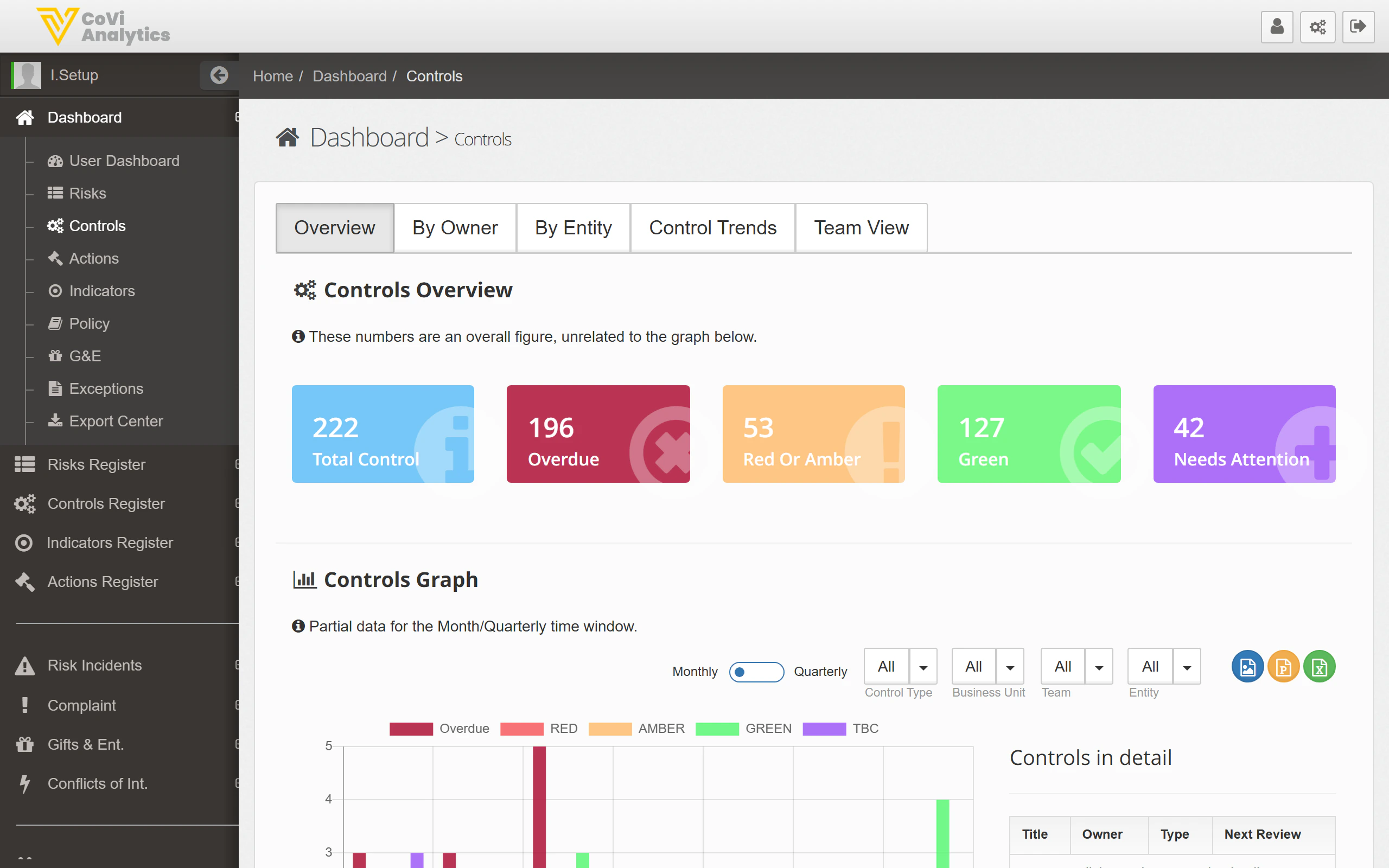The height and width of the screenshot is (868, 1389).
Task: Toggle GREEN series in the chart legend
Action: (743, 729)
